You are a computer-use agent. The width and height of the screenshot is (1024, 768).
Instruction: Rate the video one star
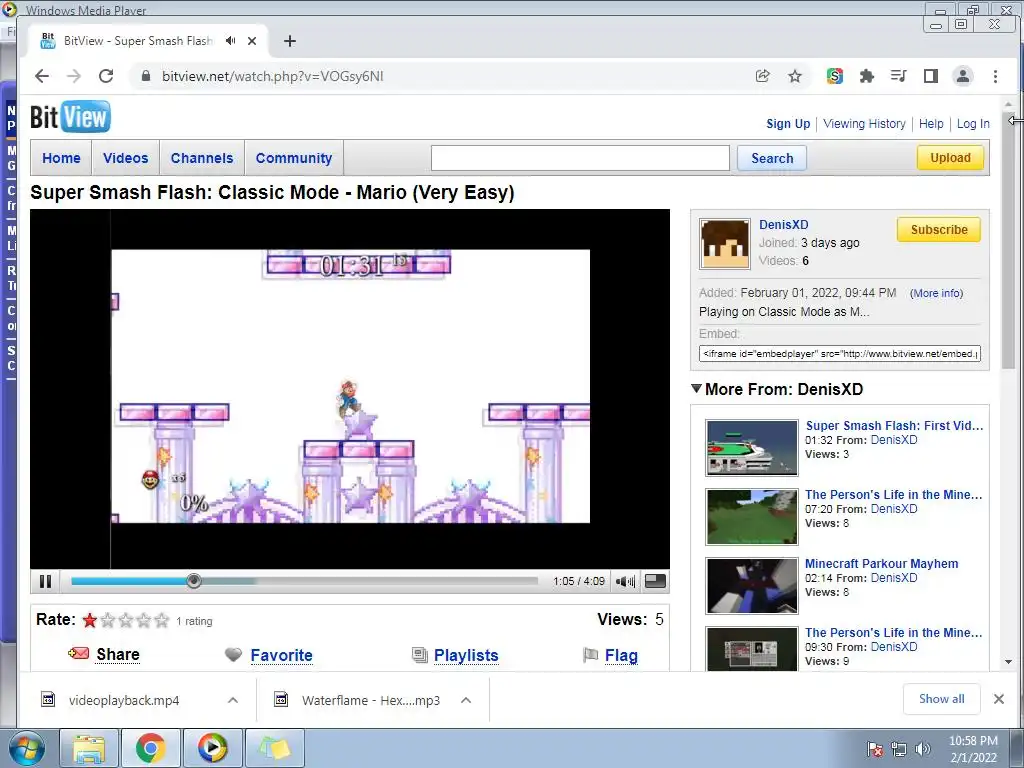click(90, 620)
